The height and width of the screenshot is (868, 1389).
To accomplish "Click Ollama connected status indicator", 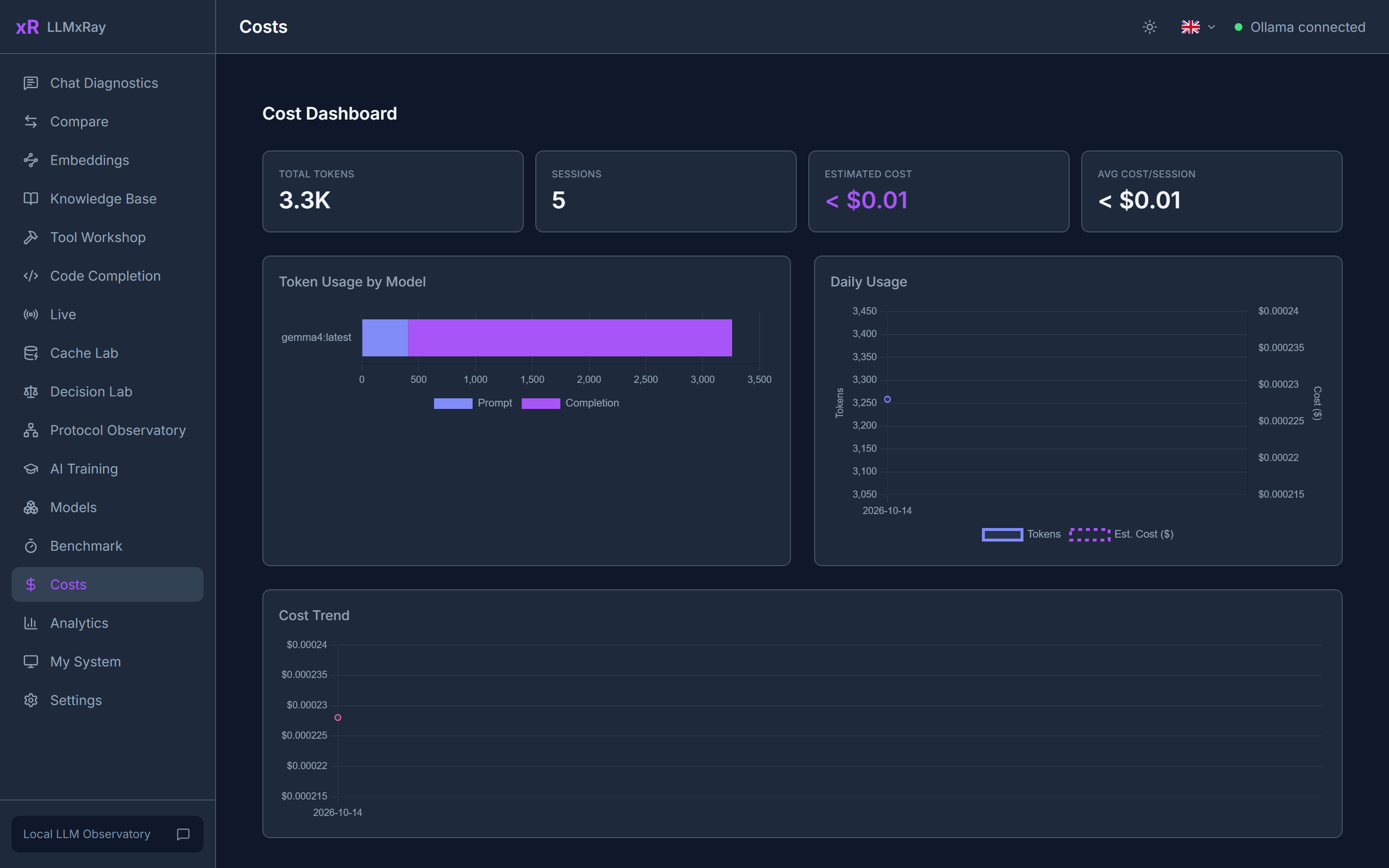I will pos(1300,27).
